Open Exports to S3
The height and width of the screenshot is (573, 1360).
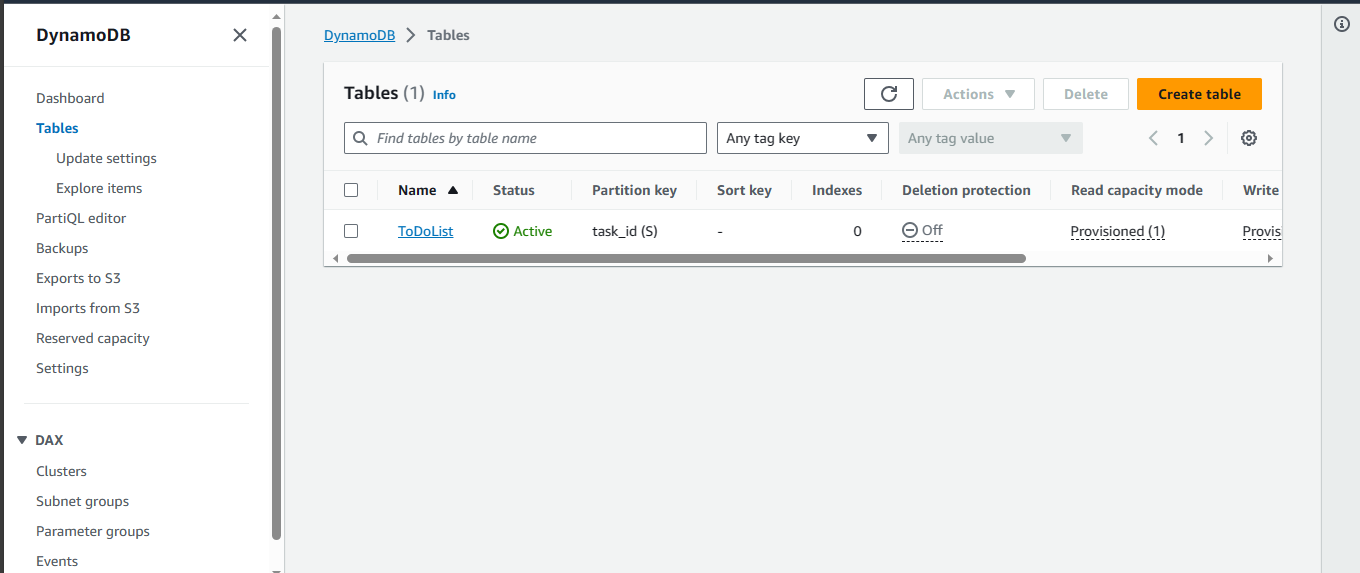(x=78, y=278)
